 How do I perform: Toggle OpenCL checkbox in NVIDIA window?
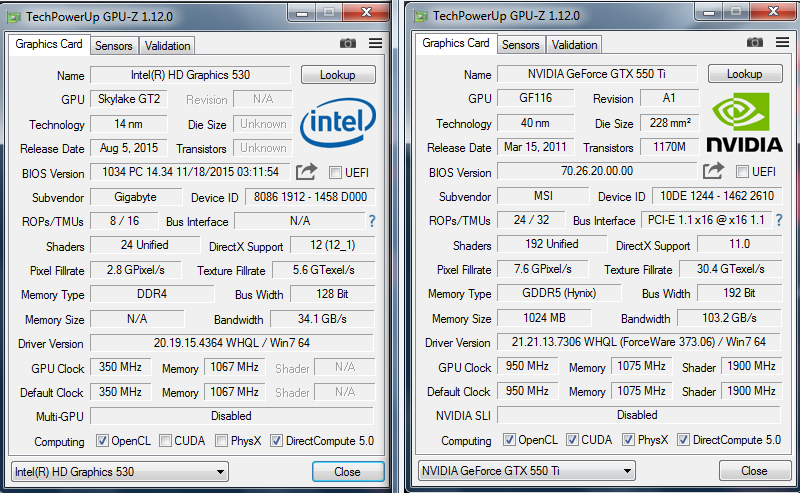coord(509,439)
